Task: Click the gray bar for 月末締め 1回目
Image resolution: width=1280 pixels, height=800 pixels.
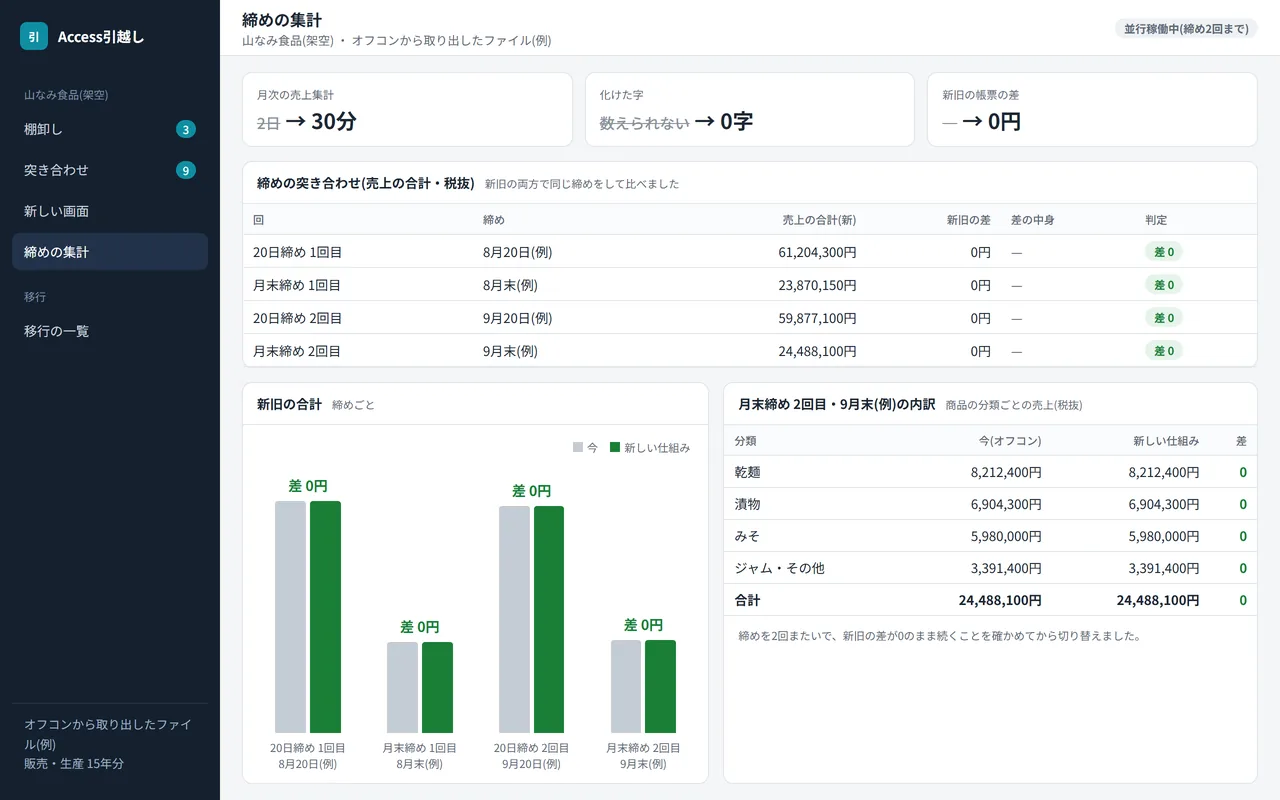Action: click(x=402, y=688)
